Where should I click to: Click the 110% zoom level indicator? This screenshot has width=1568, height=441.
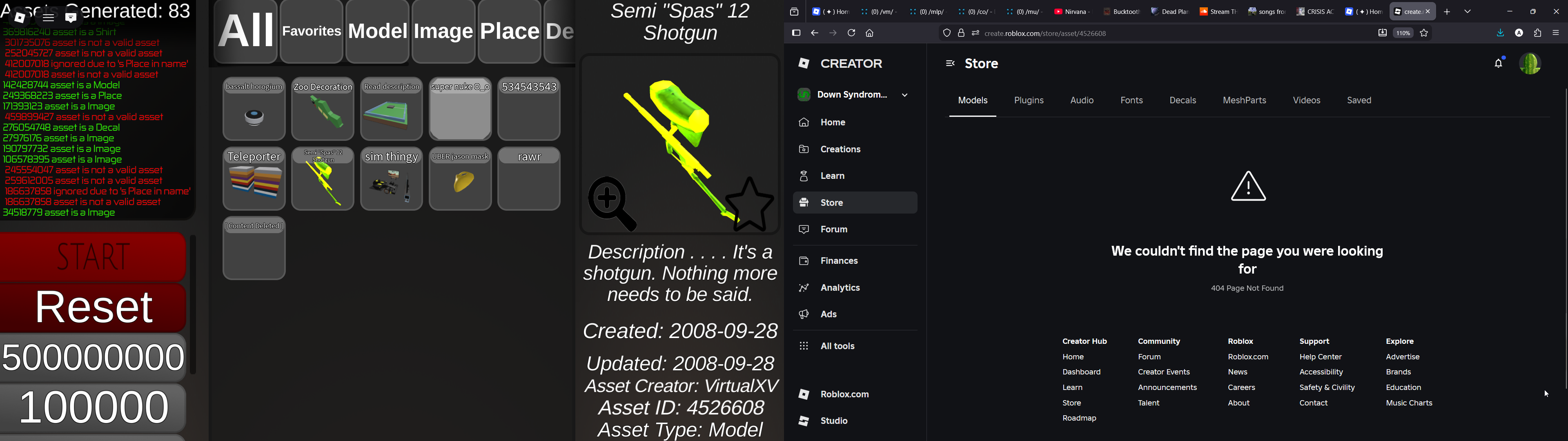tap(1403, 33)
